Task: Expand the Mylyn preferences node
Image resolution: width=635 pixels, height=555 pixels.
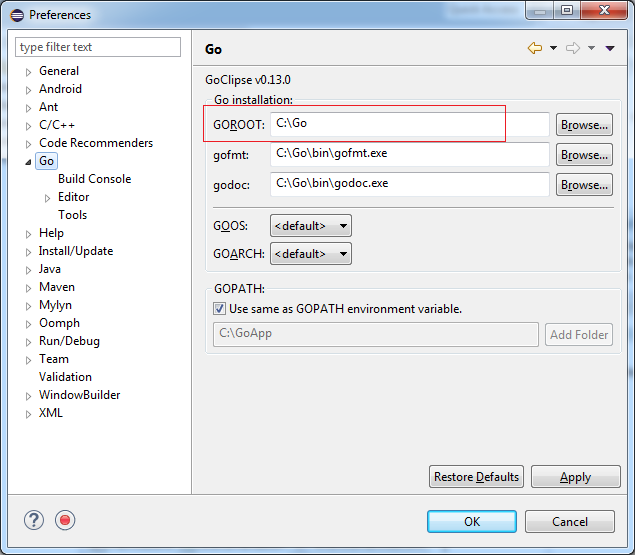Action: coord(28,306)
